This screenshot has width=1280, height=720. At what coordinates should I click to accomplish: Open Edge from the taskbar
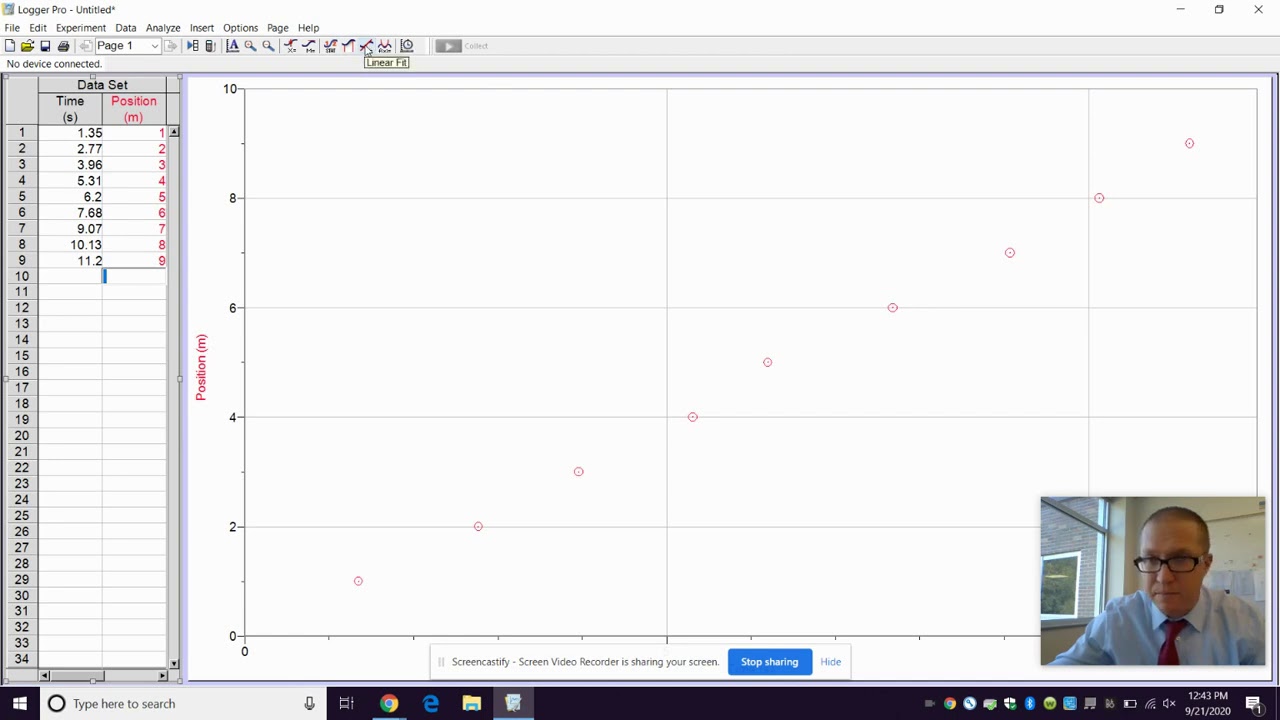coord(431,704)
